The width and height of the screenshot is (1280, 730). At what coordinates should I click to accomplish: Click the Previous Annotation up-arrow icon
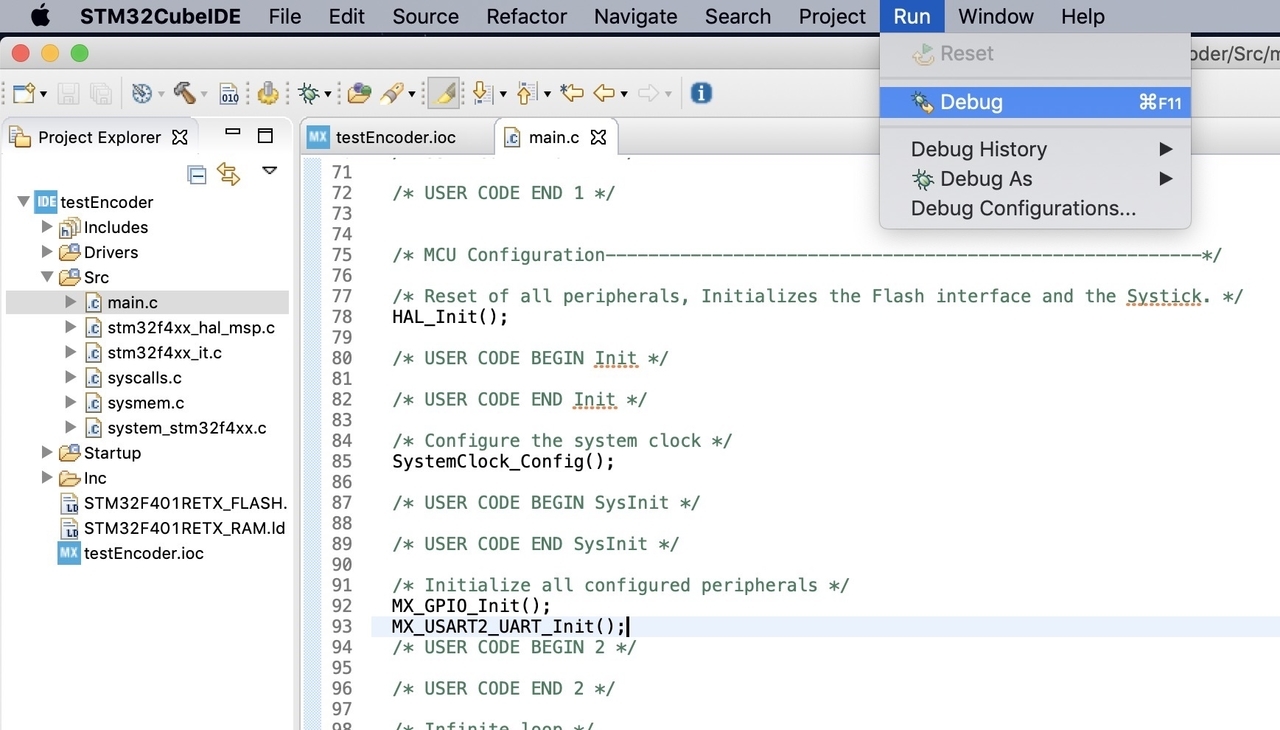(527, 94)
